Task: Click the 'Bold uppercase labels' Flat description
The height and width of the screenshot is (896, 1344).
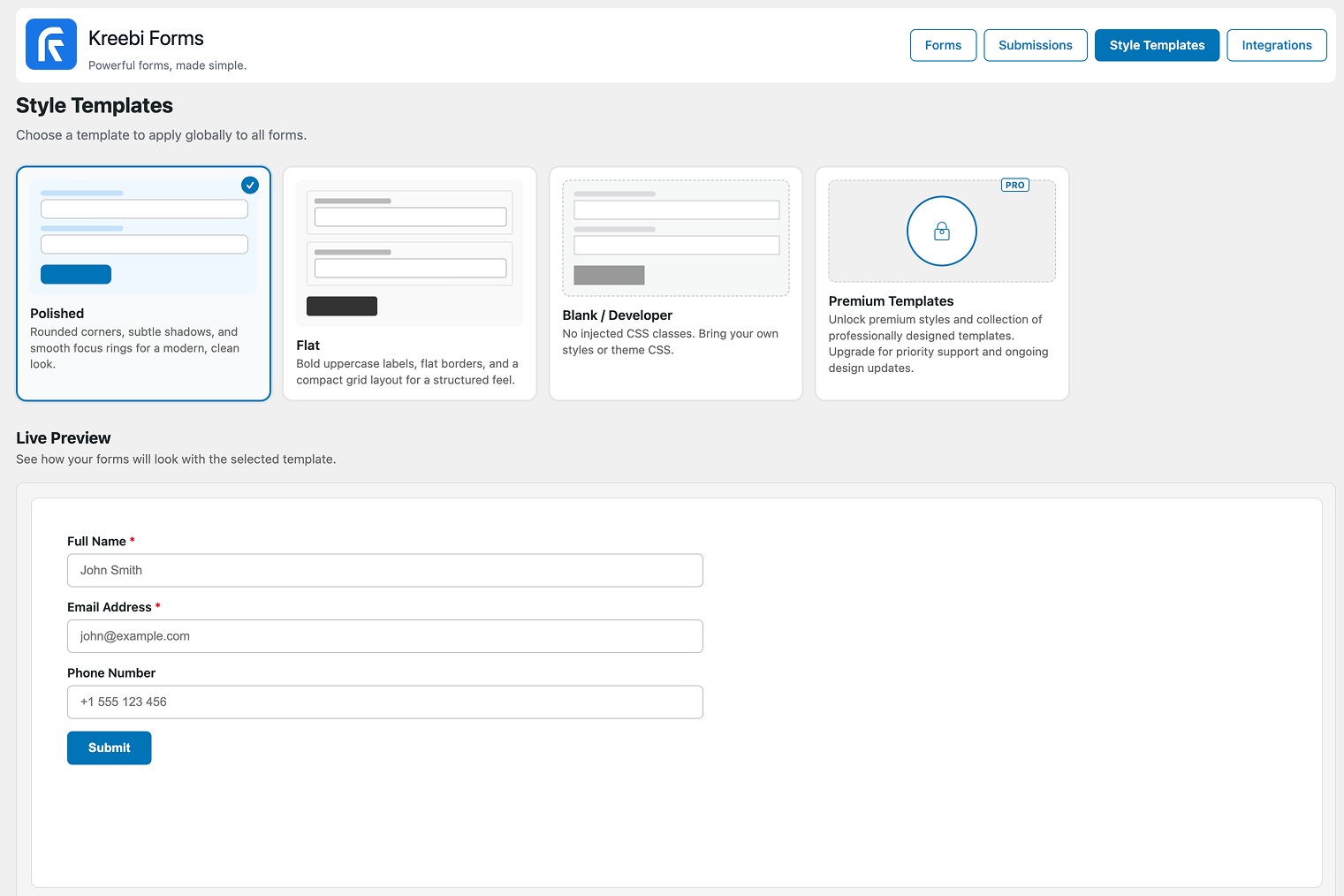Action: coord(407,372)
